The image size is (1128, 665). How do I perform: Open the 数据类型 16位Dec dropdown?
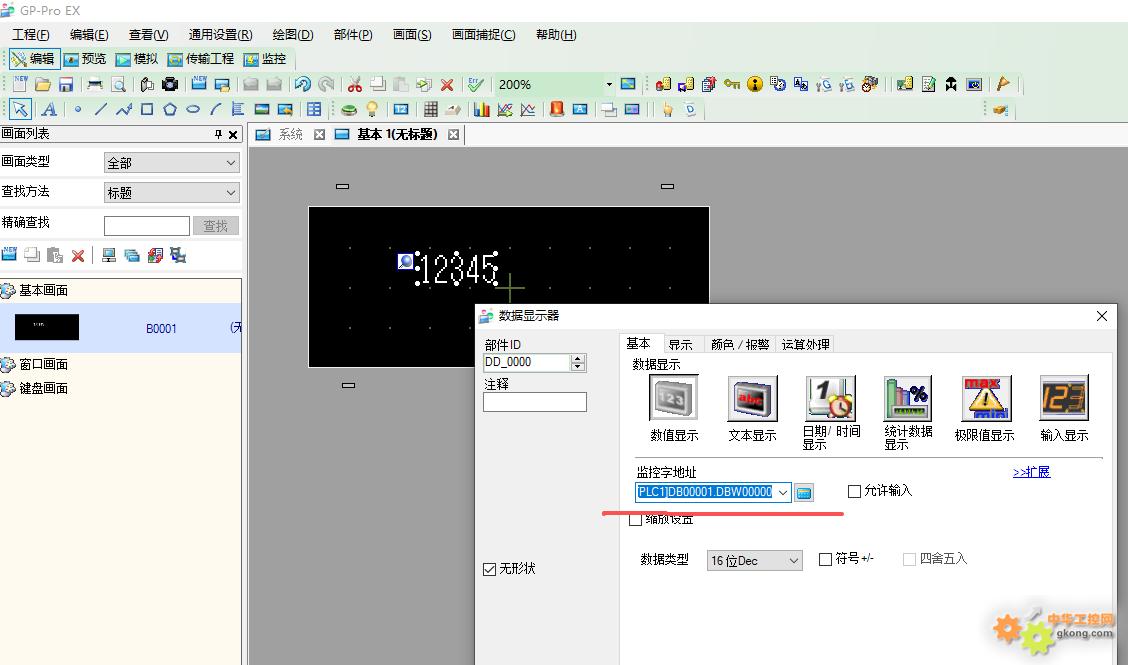coord(755,561)
